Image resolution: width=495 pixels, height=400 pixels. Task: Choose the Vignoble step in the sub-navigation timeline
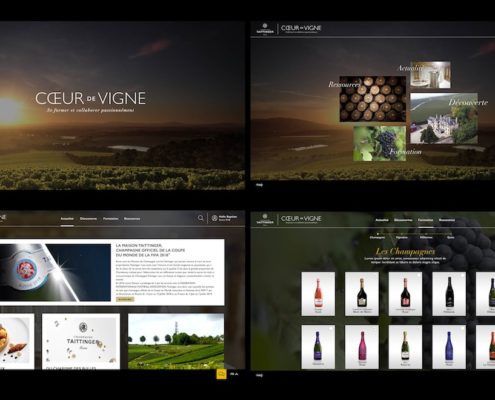[x=402, y=237]
